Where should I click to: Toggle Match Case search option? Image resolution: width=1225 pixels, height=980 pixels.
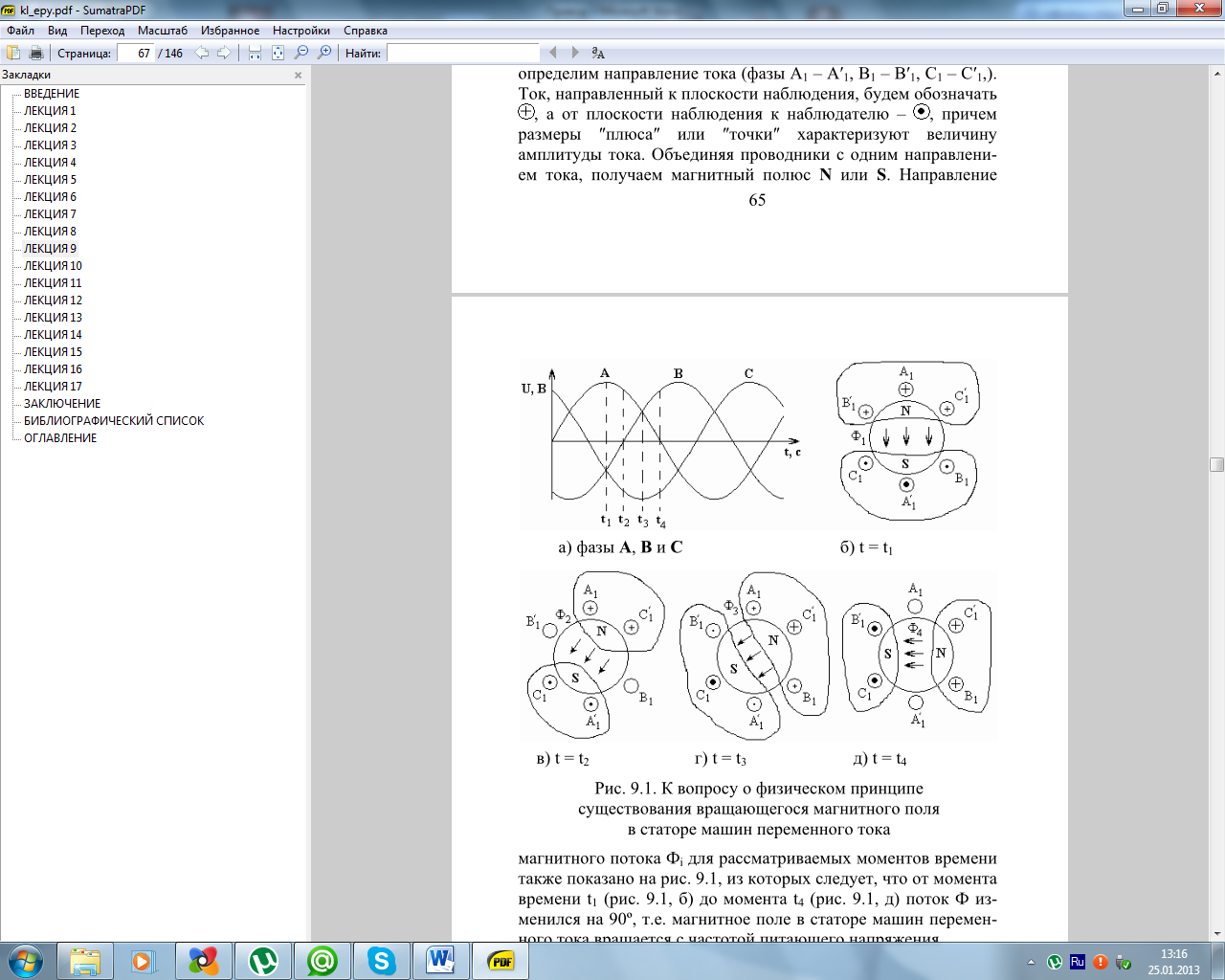pos(598,53)
